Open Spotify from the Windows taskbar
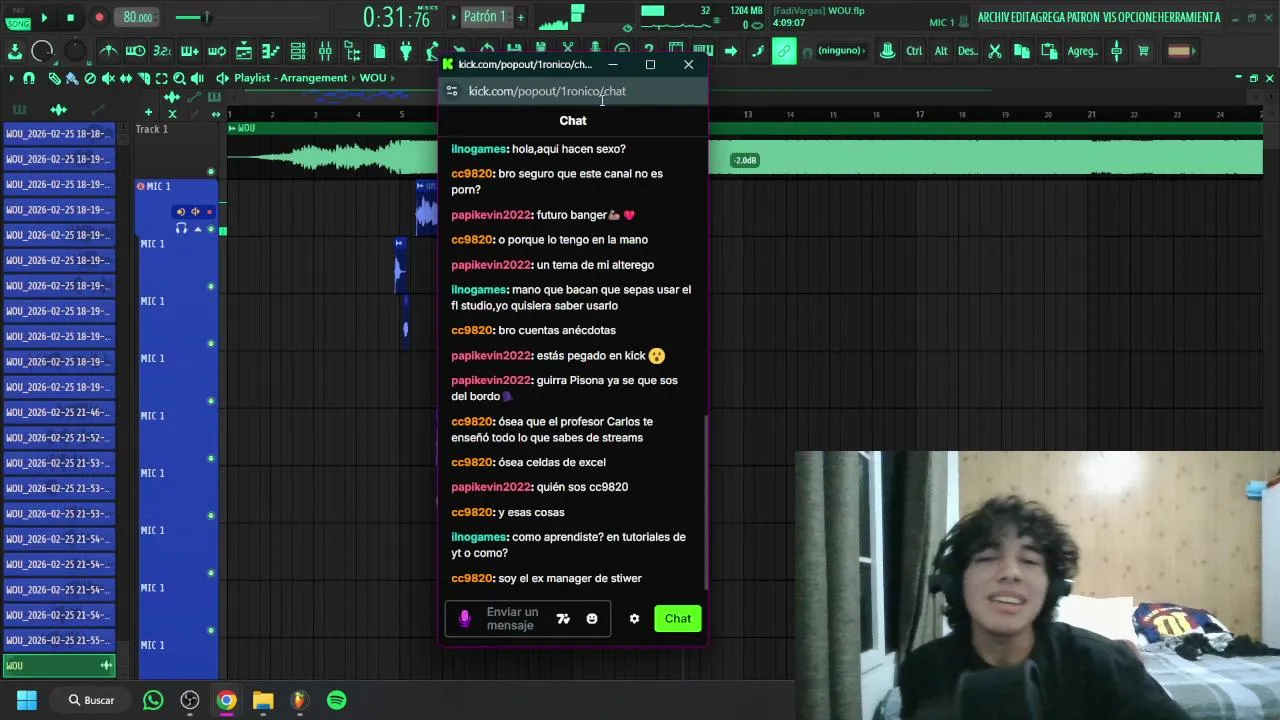The height and width of the screenshot is (720, 1280). (x=337, y=701)
